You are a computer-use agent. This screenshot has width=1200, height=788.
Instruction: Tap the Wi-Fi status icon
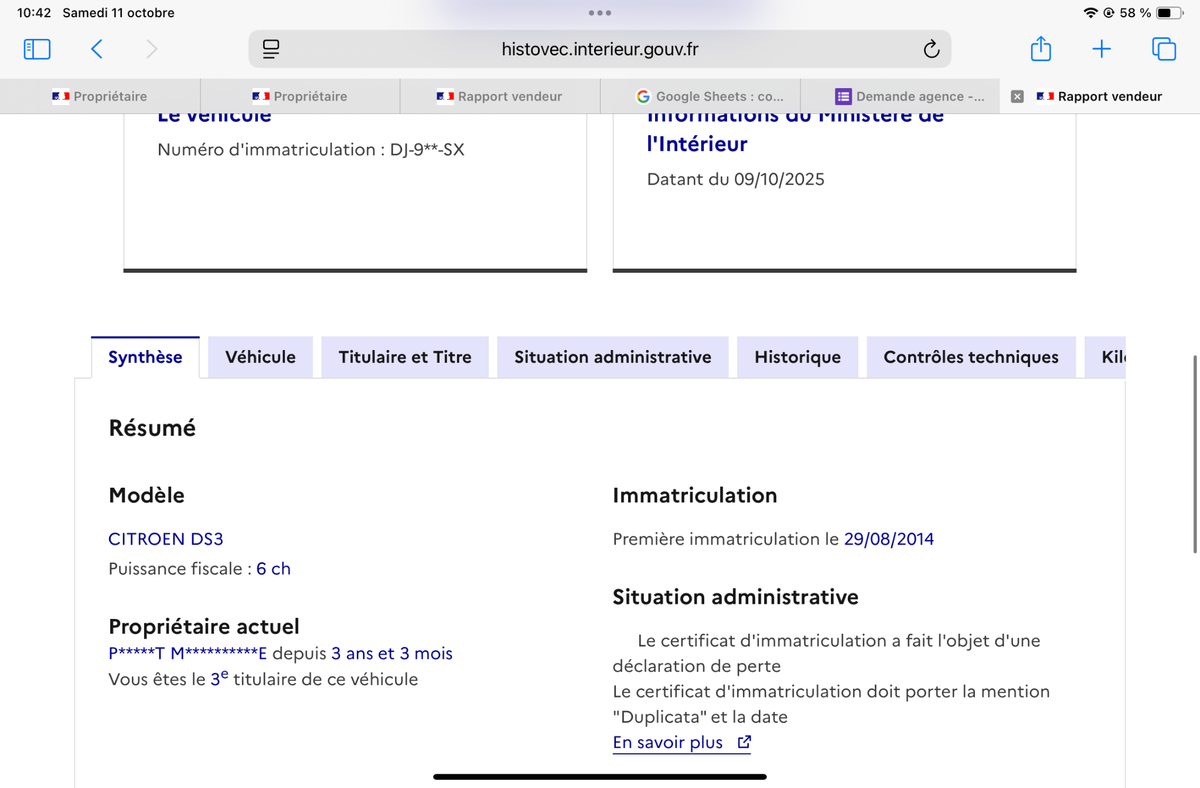pyautogui.click(x=1090, y=13)
